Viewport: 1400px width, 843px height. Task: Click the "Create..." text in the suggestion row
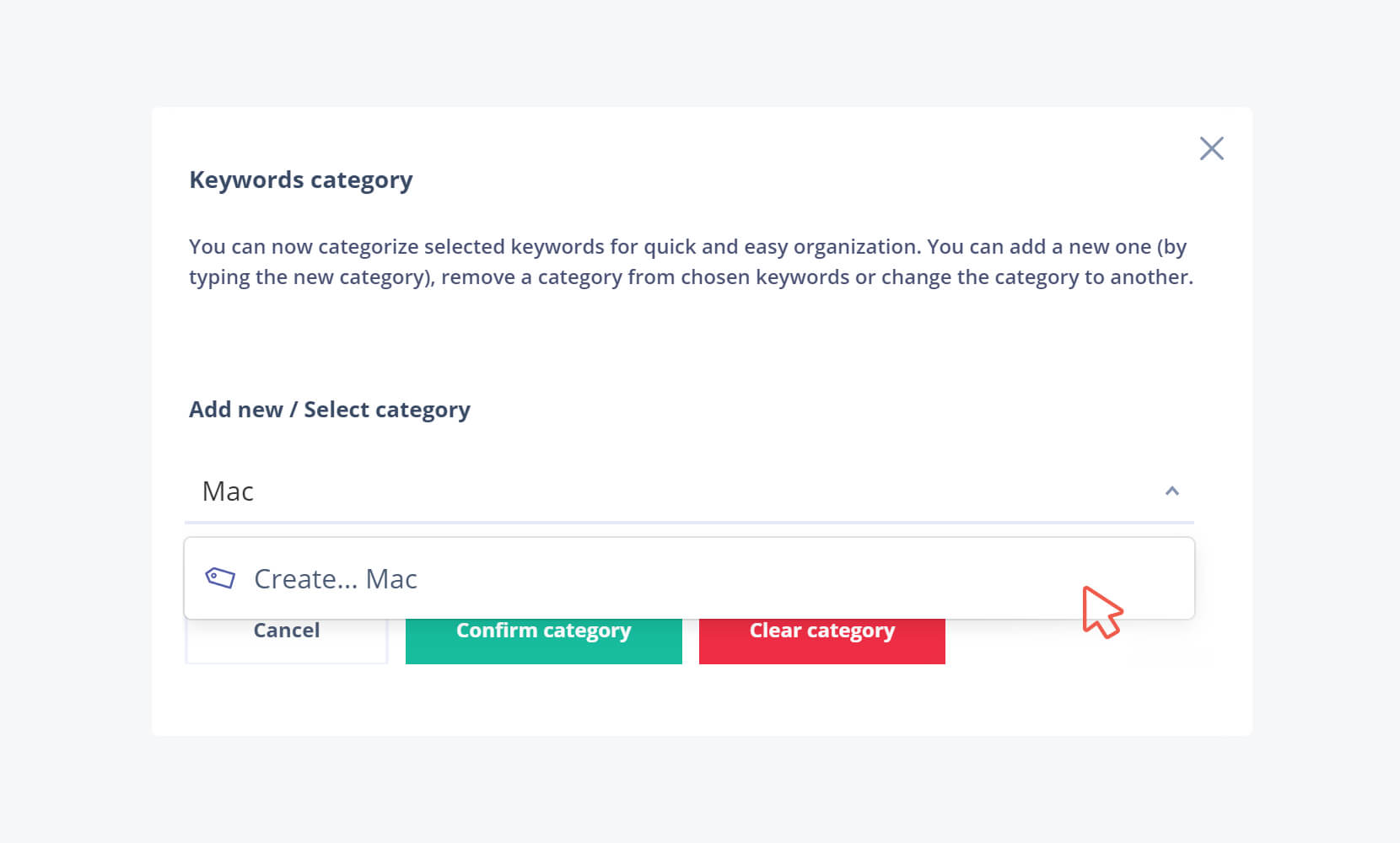point(305,579)
